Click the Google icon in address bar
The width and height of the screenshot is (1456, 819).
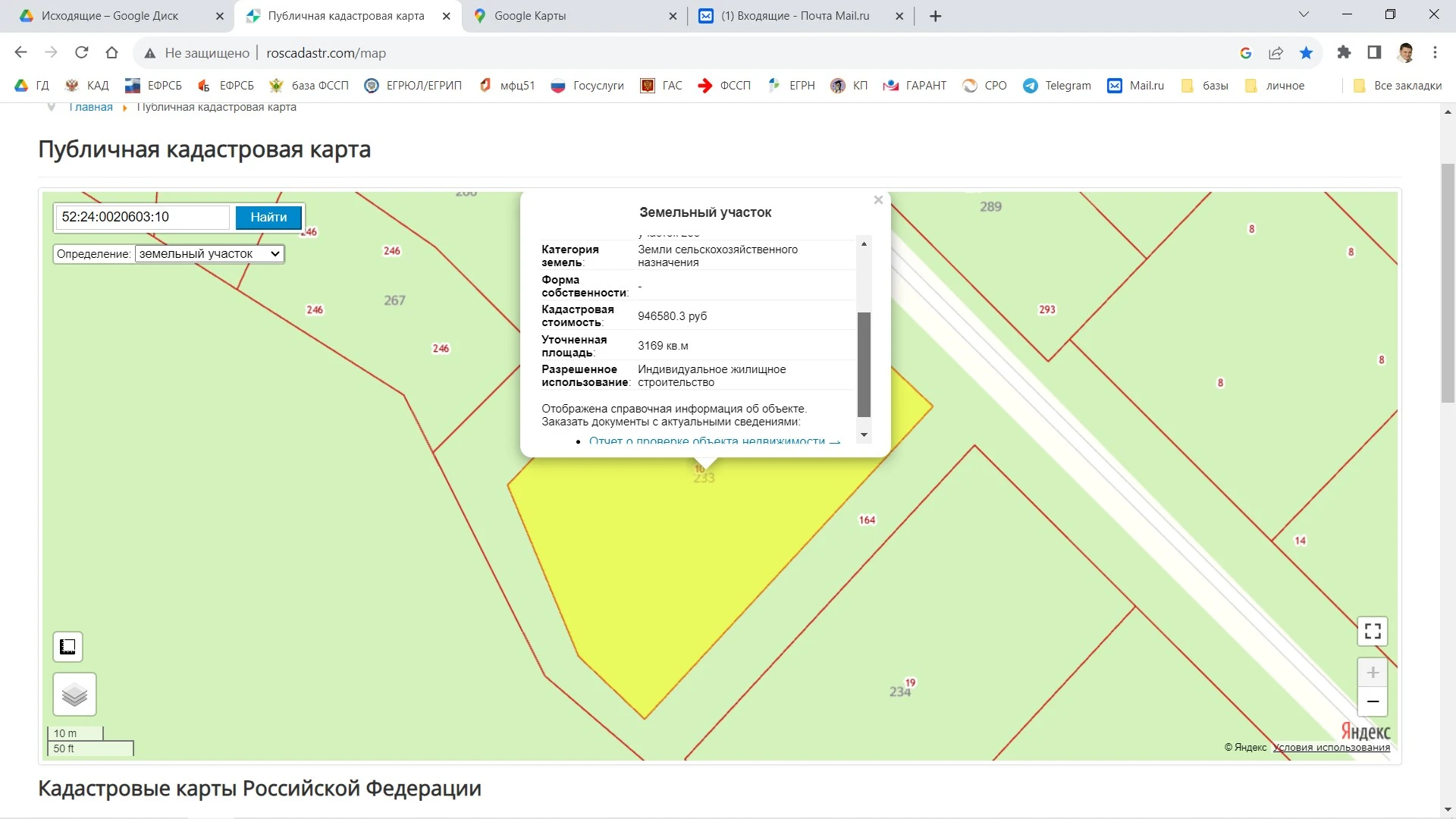tap(1245, 53)
